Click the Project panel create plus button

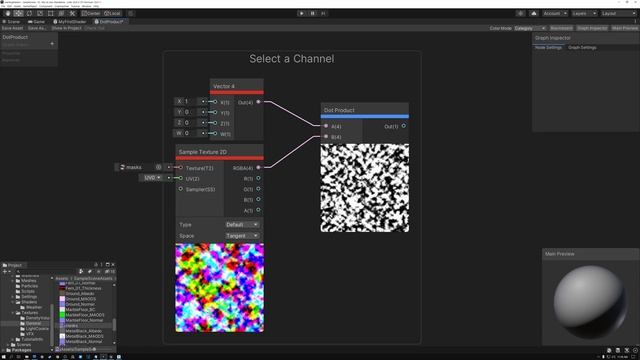pyautogui.click(x=5, y=271)
